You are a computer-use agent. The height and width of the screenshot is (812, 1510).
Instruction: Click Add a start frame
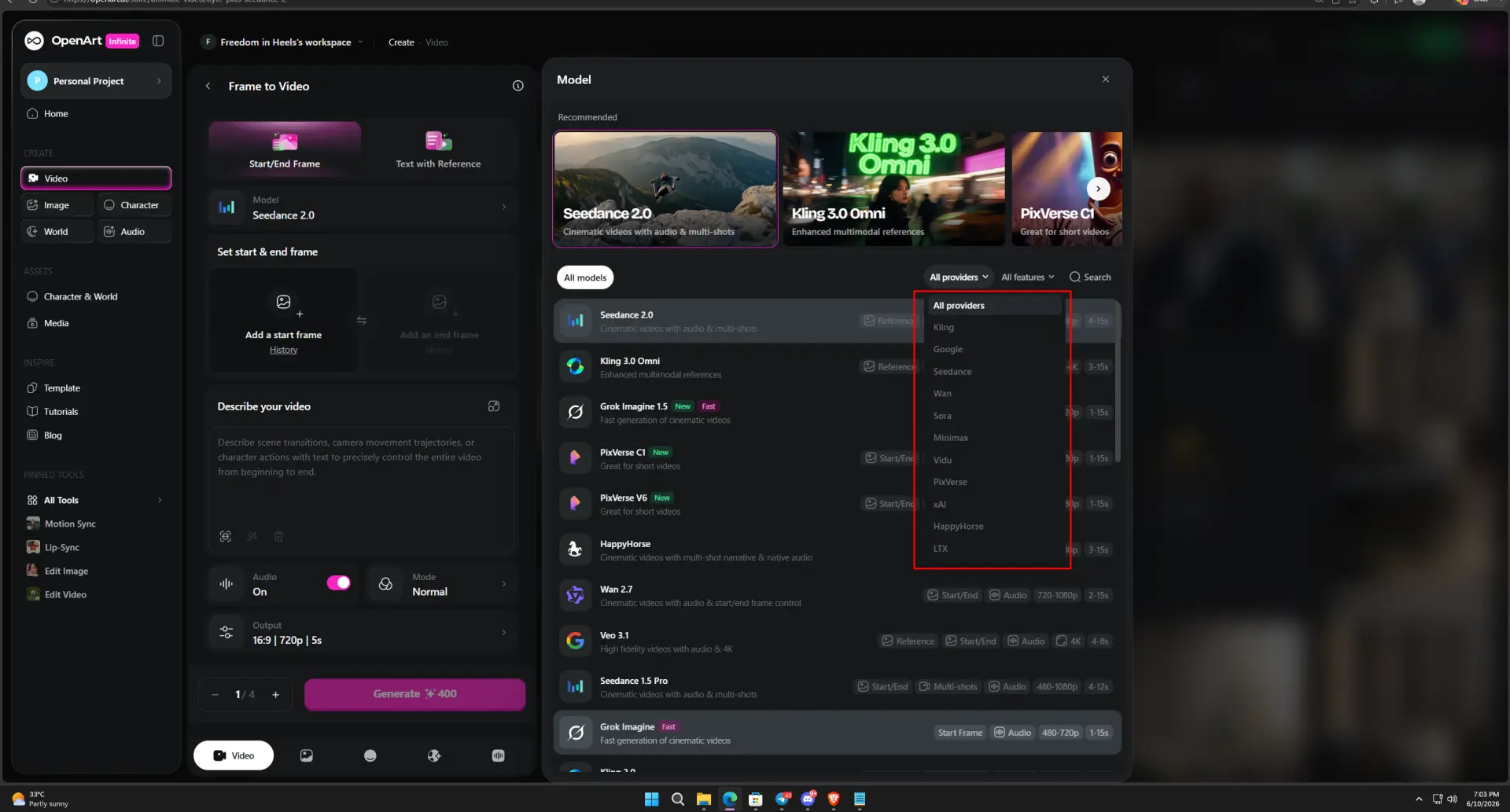tap(283, 320)
